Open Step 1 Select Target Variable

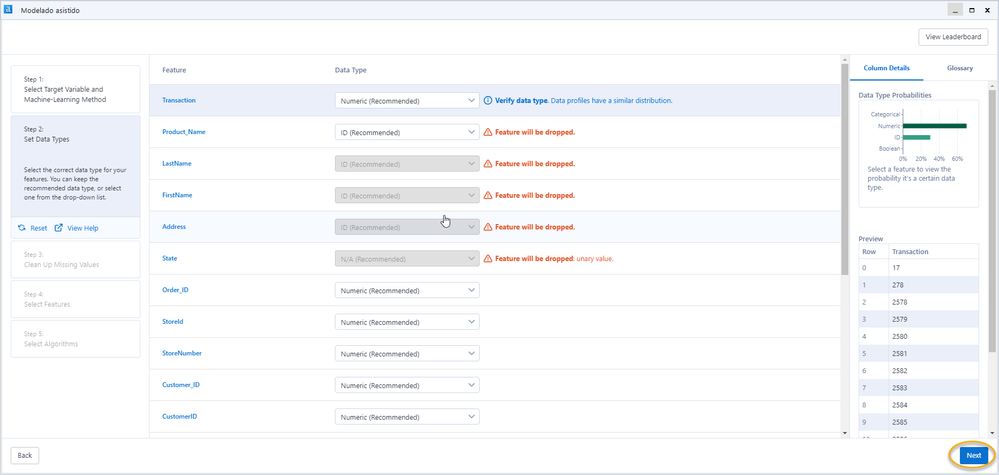(x=76, y=89)
